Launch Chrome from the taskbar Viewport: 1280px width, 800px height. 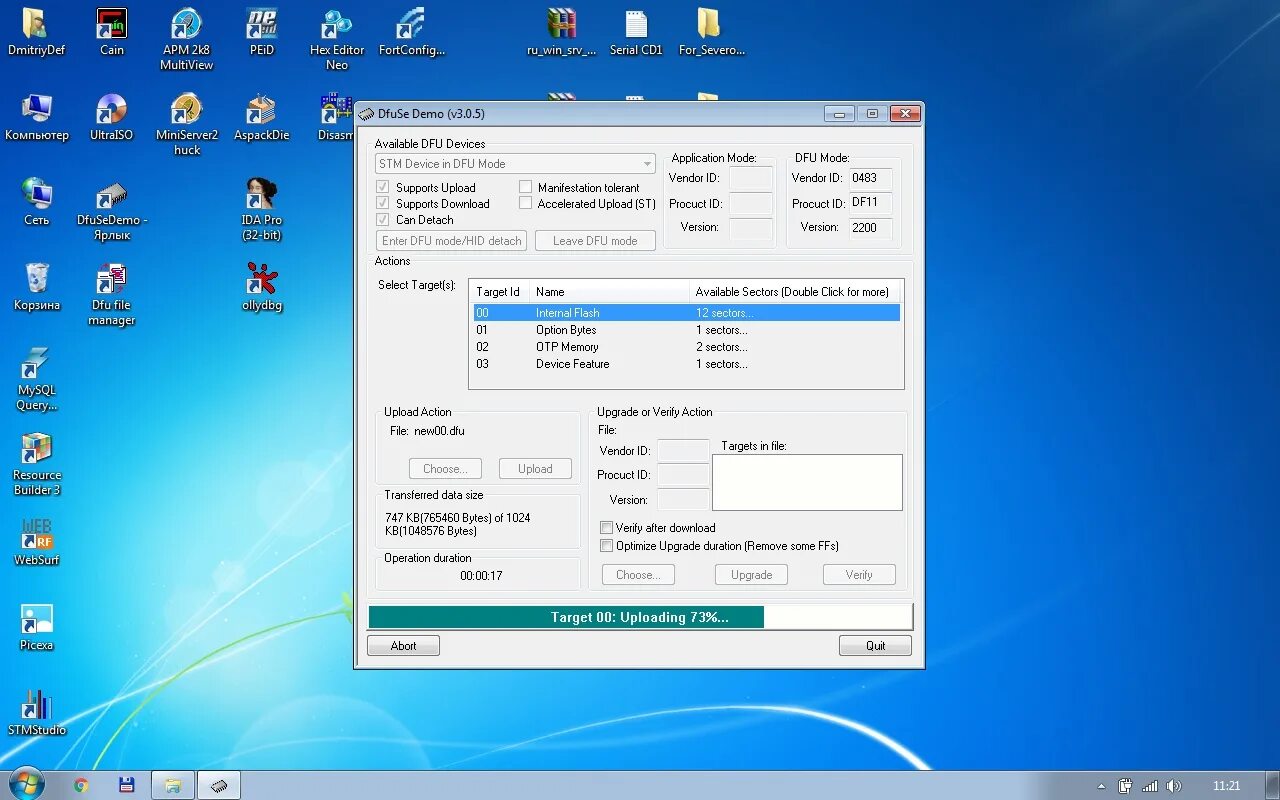point(81,785)
